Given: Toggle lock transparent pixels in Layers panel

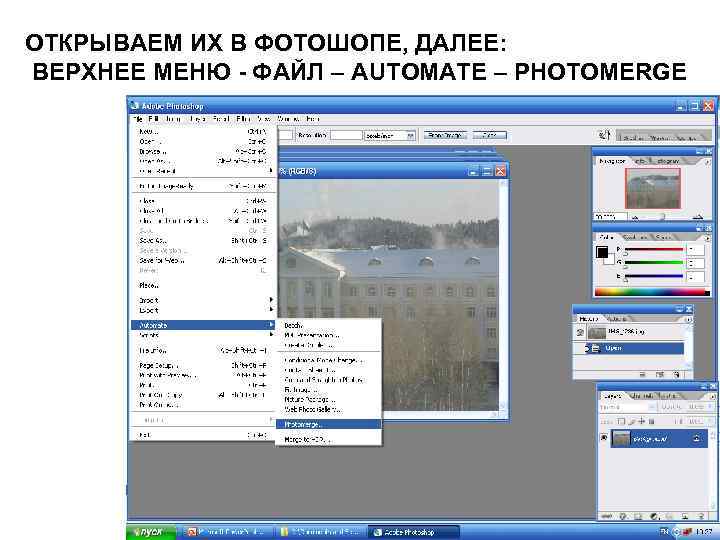Looking at the screenshot, I should (x=620, y=421).
